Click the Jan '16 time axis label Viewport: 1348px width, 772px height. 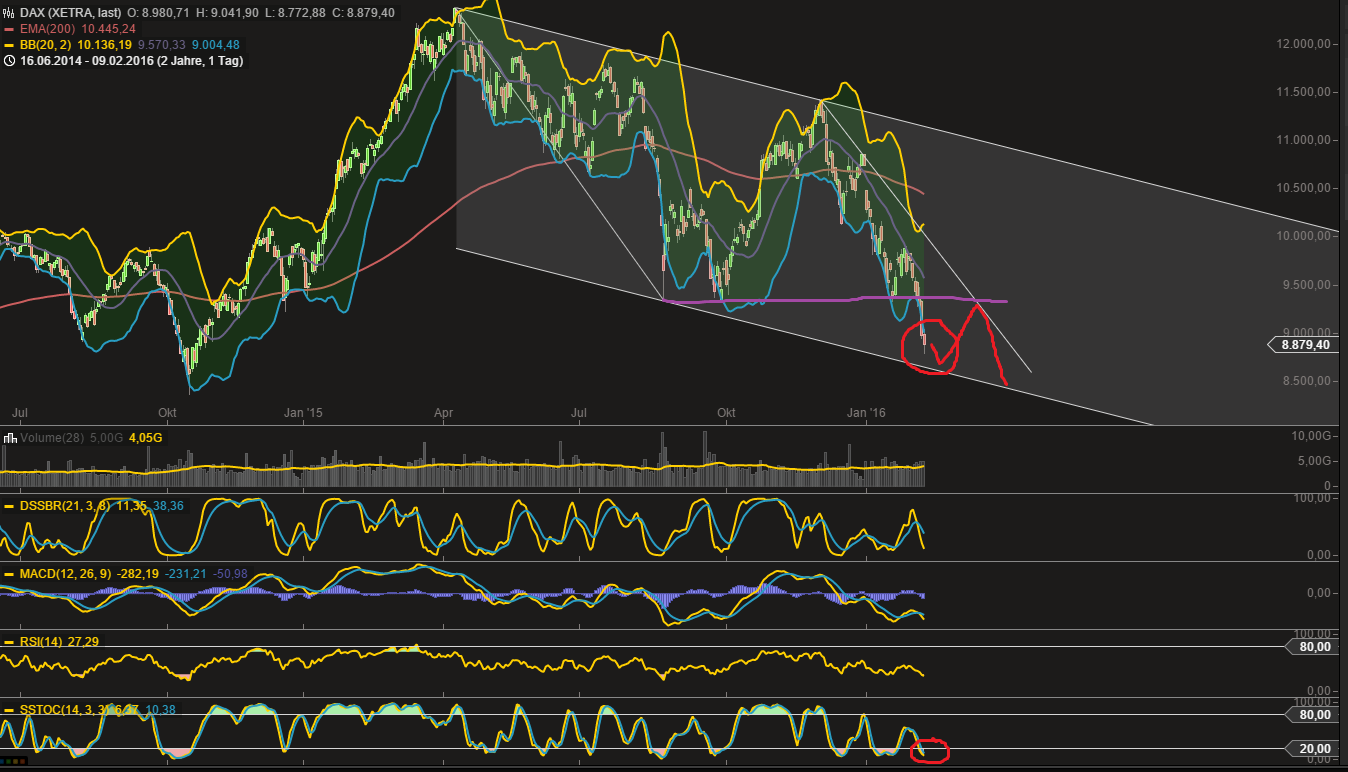(866, 412)
